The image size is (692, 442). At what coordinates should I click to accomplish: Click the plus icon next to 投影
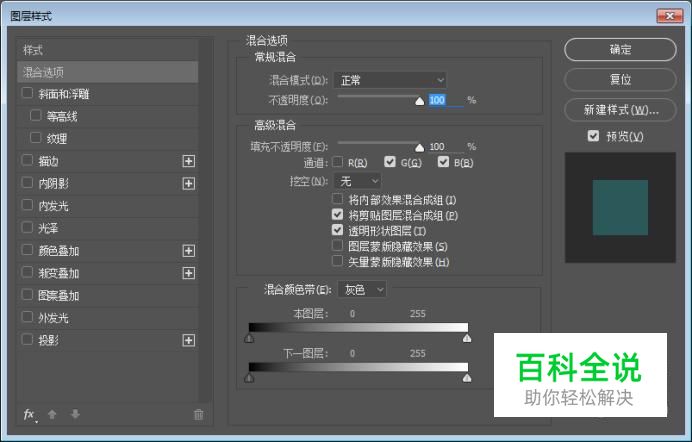(188, 341)
